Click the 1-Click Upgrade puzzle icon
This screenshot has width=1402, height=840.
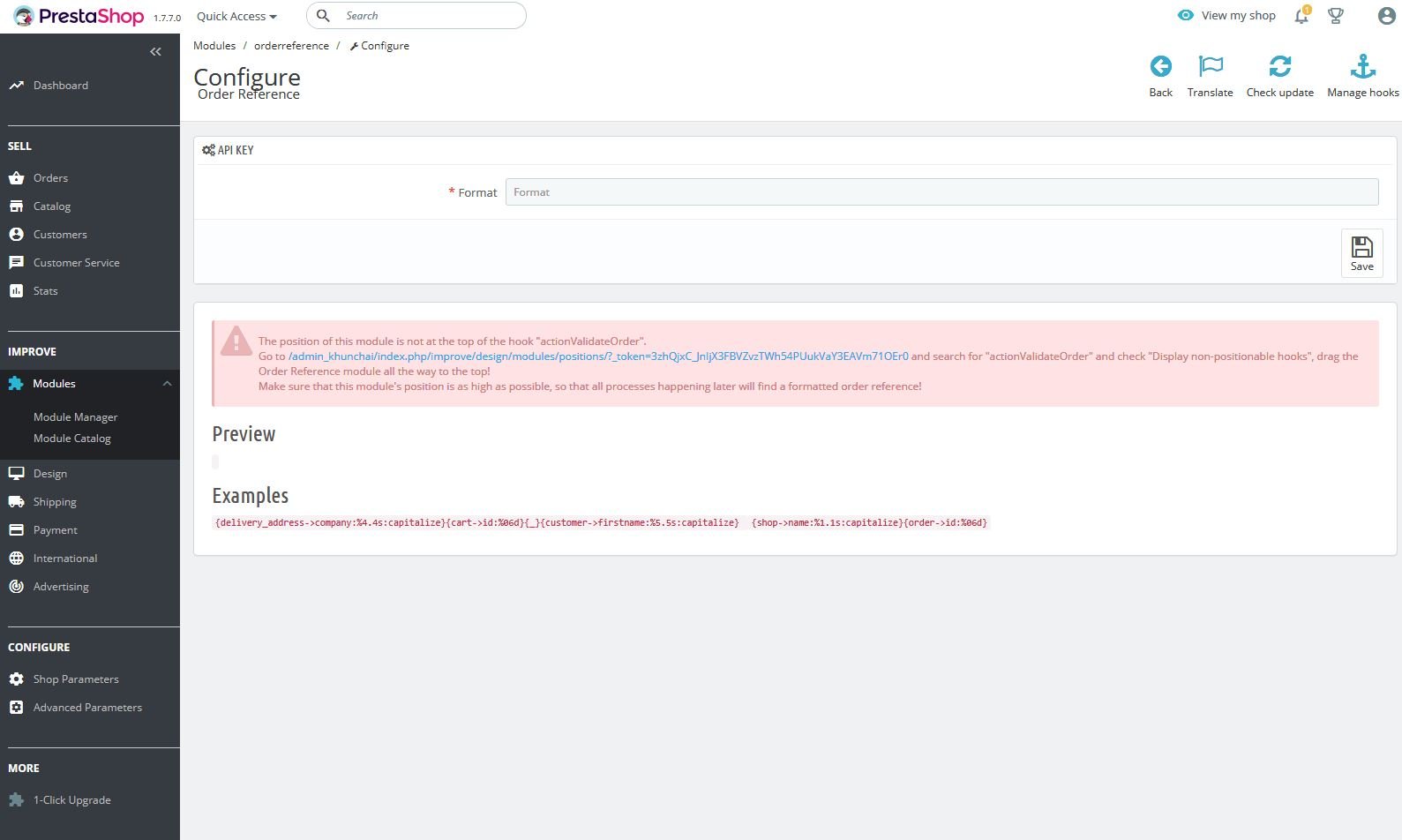click(16, 800)
